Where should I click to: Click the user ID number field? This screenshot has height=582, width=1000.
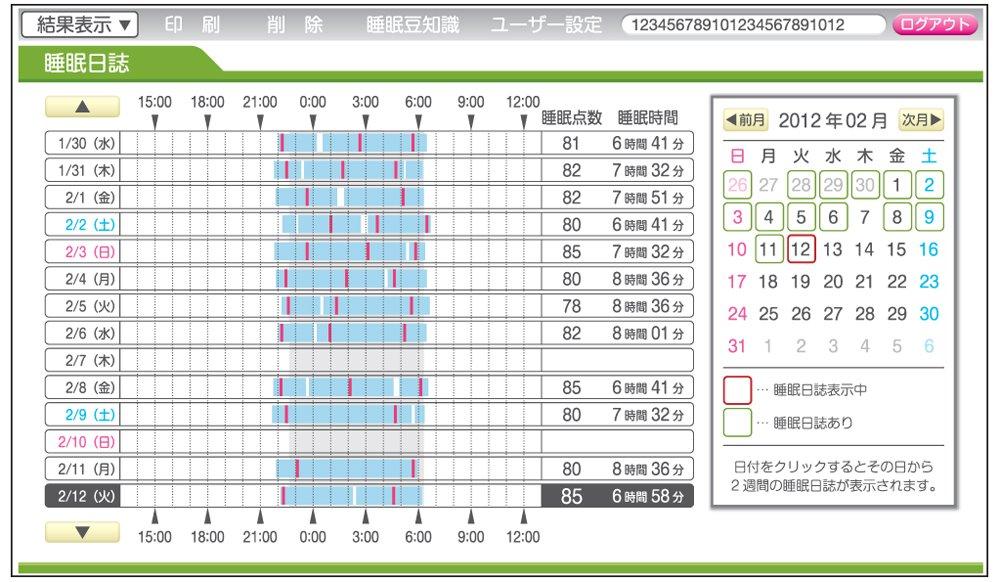click(752, 25)
